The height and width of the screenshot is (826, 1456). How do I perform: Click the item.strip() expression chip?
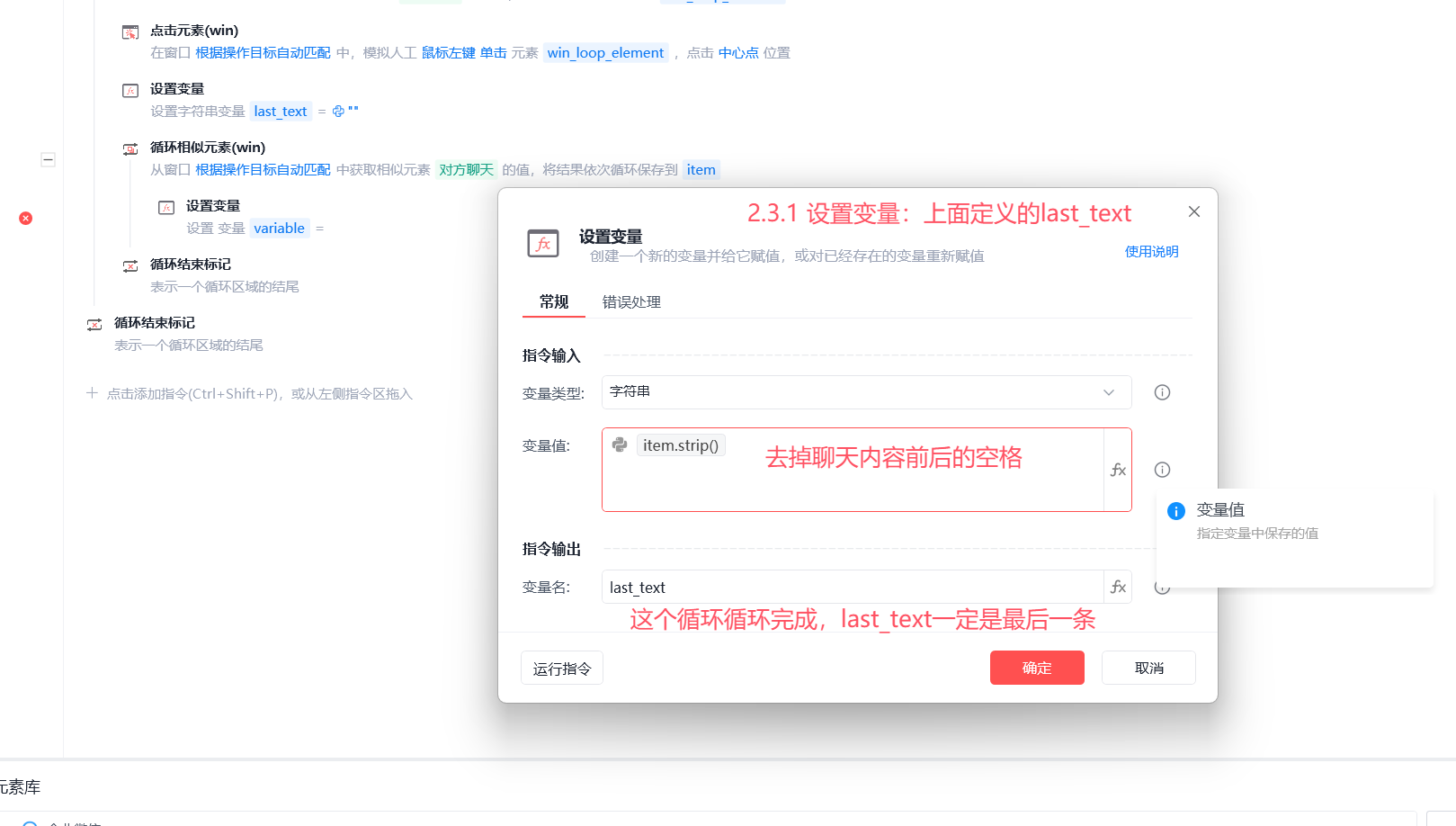pos(681,445)
